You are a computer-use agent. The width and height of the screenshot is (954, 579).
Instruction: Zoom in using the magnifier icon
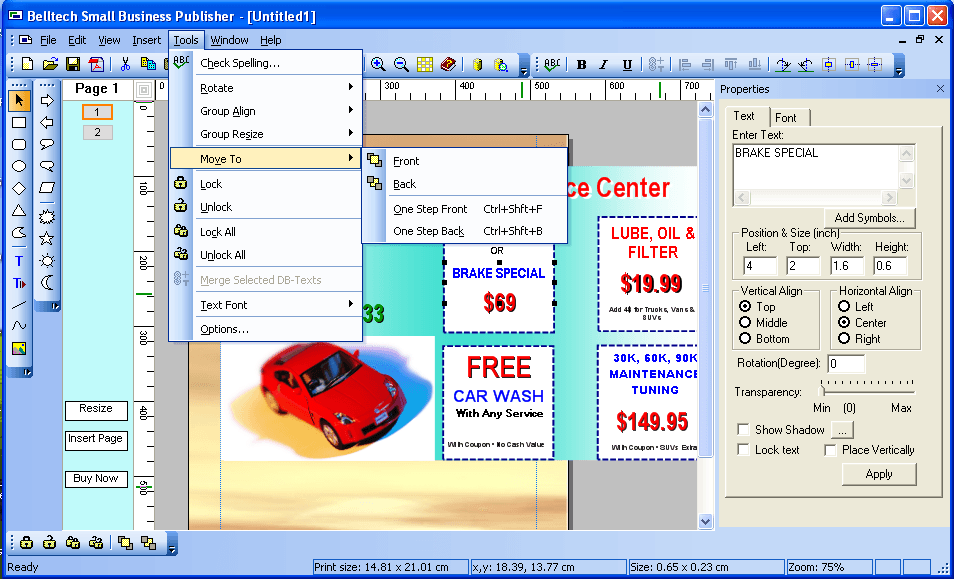(378, 64)
